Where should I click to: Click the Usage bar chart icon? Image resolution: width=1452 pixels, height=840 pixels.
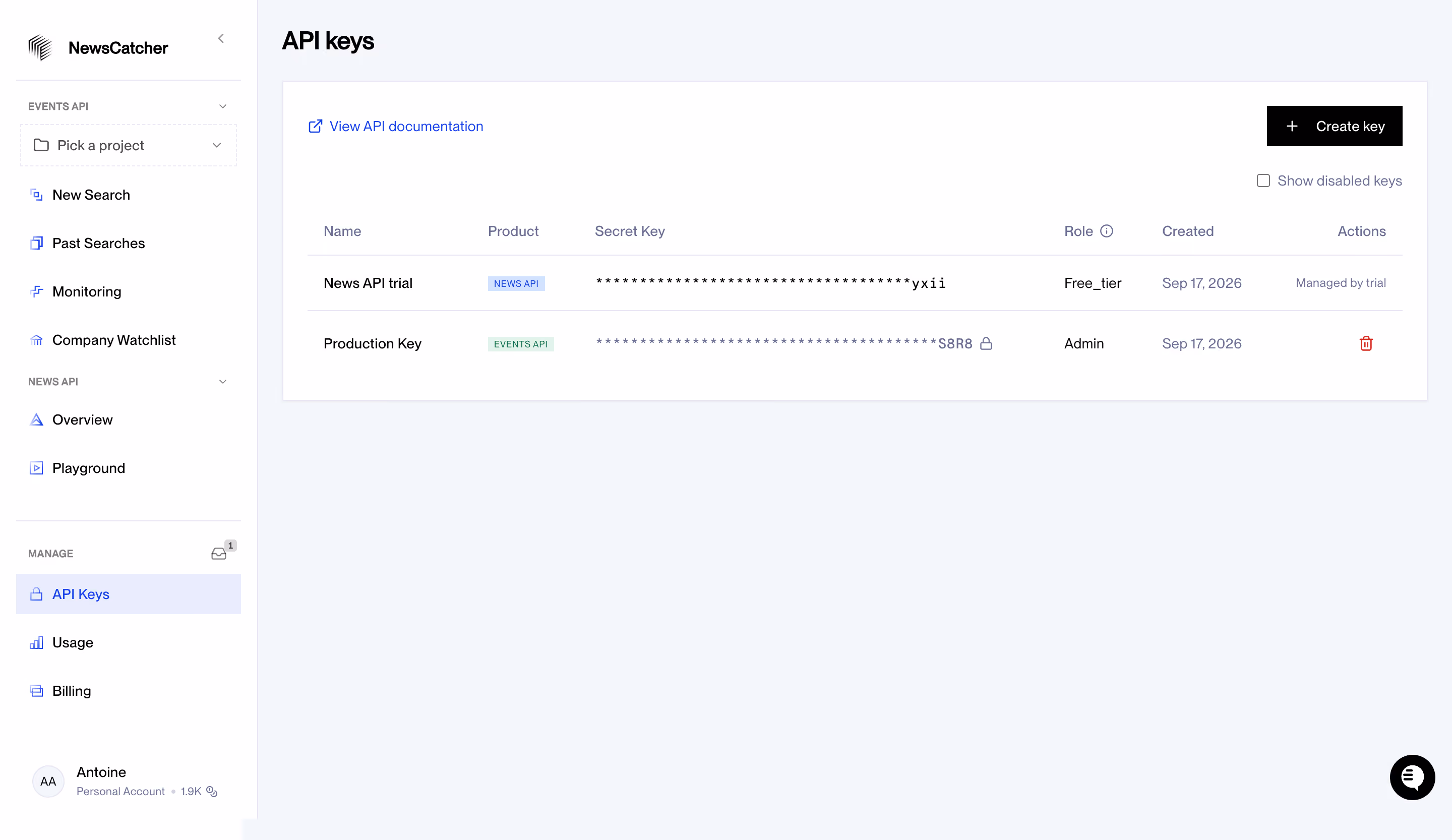tap(36, 642)
